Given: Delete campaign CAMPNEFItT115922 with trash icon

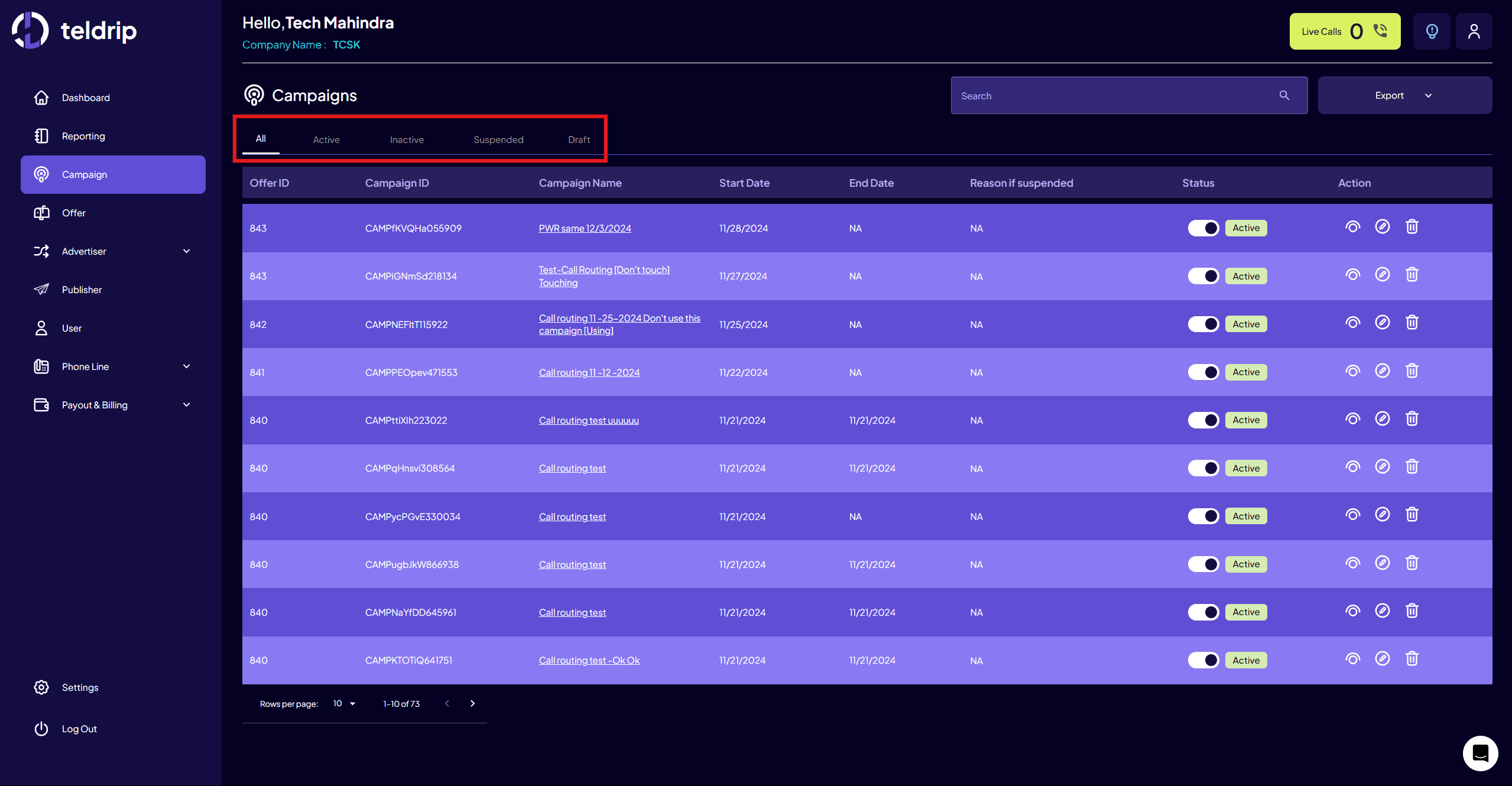Looking at the screenshot, I should point(1412,323).
